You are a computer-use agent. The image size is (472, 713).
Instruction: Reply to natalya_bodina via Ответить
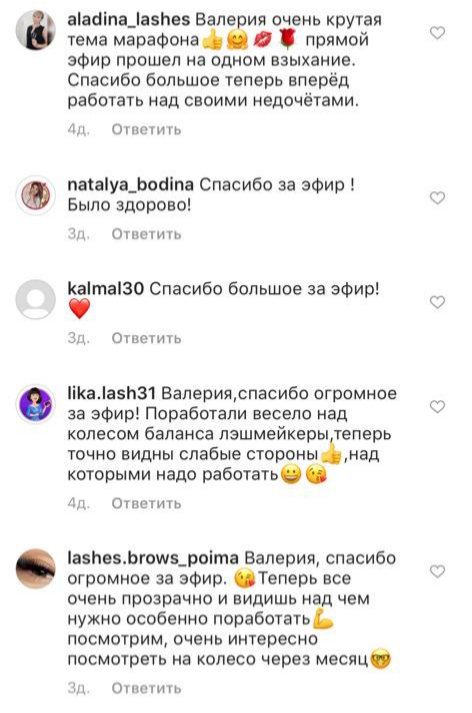coord(146,234)
